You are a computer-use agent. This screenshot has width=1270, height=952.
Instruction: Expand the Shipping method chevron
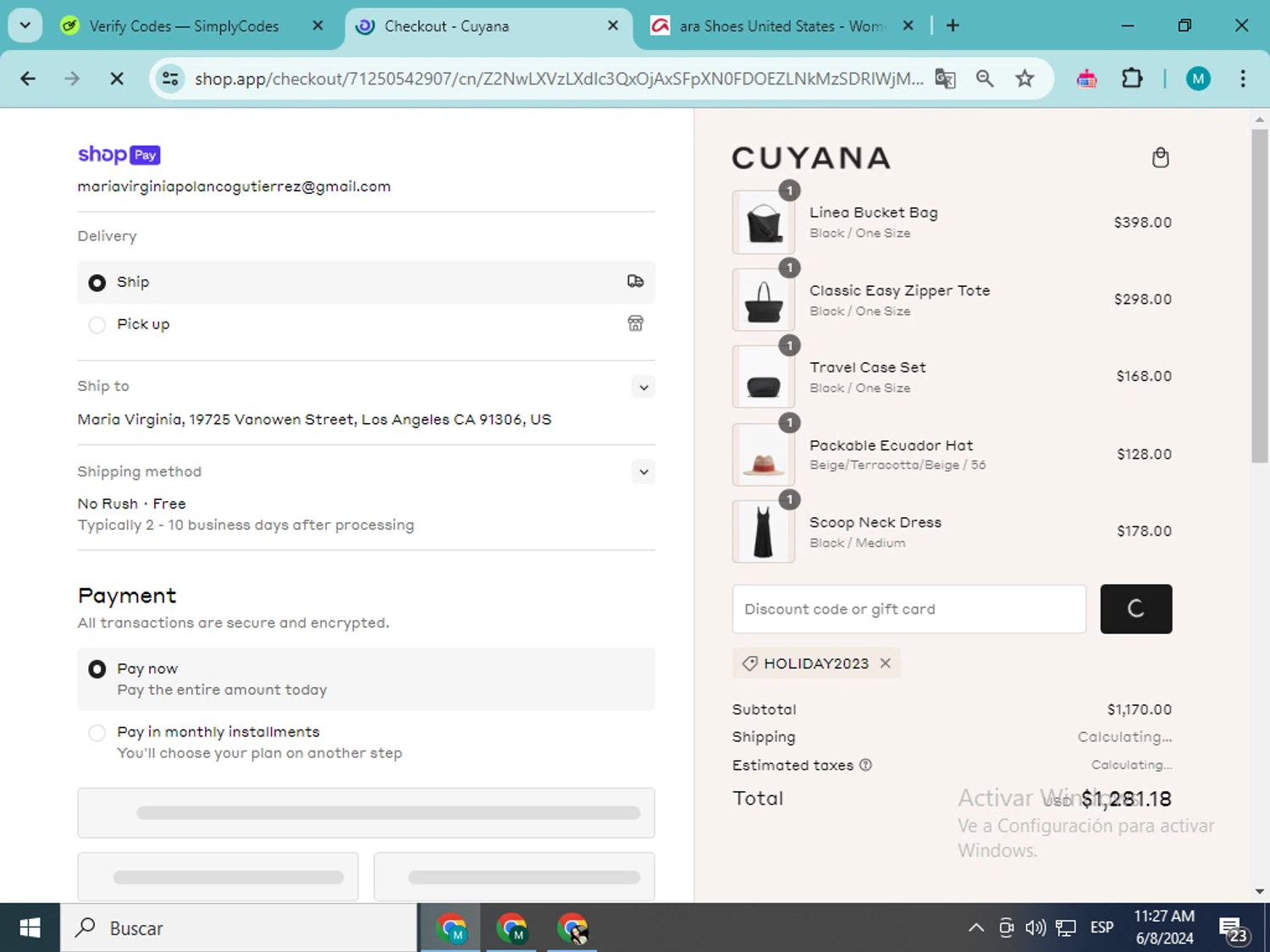tap(643, 472)
